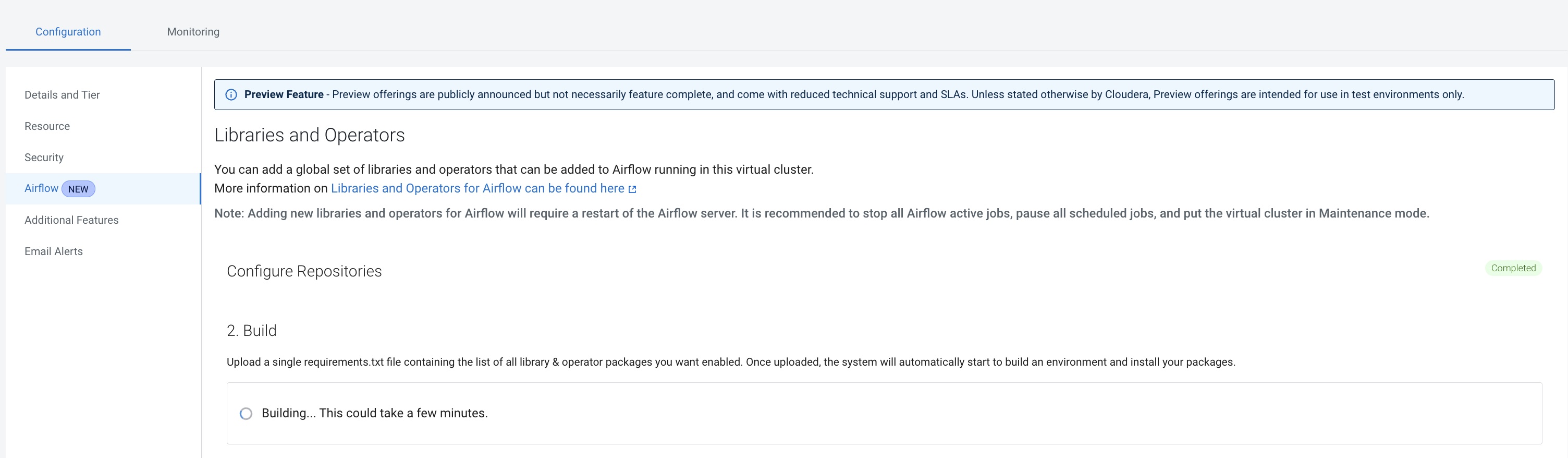Image resolution: width=1568 pixels, height=458 pixels.
Task: Click the building spinner icon
Action: [246, 414]
